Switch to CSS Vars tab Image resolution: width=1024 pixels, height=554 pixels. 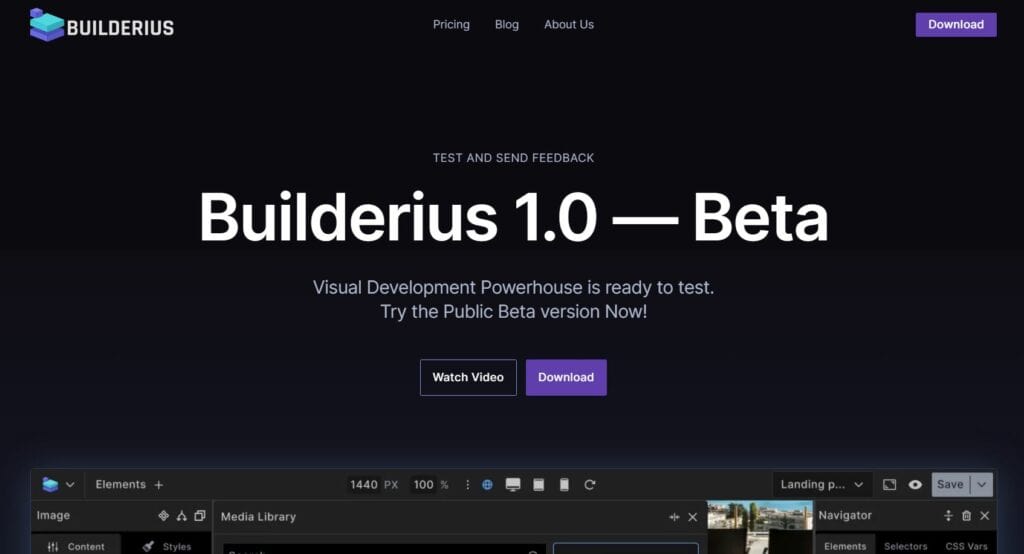[967, 546]
